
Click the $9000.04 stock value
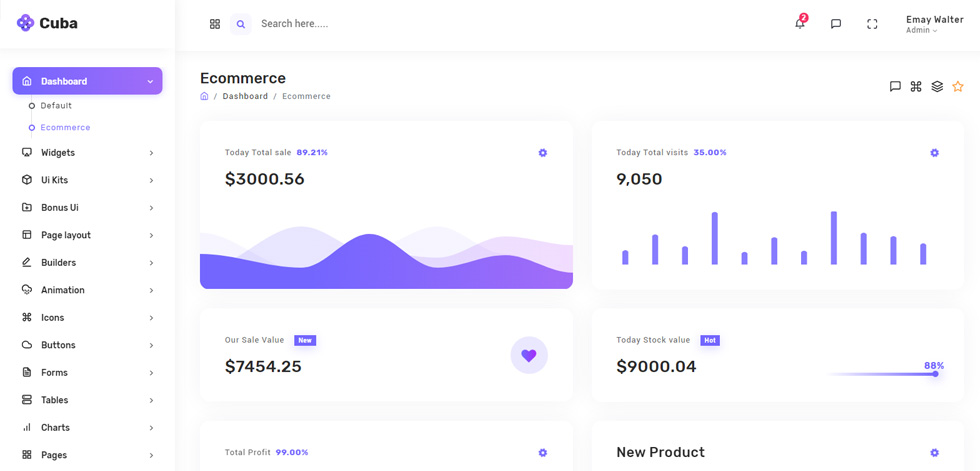pyautogui.click(x=656, y=367)
